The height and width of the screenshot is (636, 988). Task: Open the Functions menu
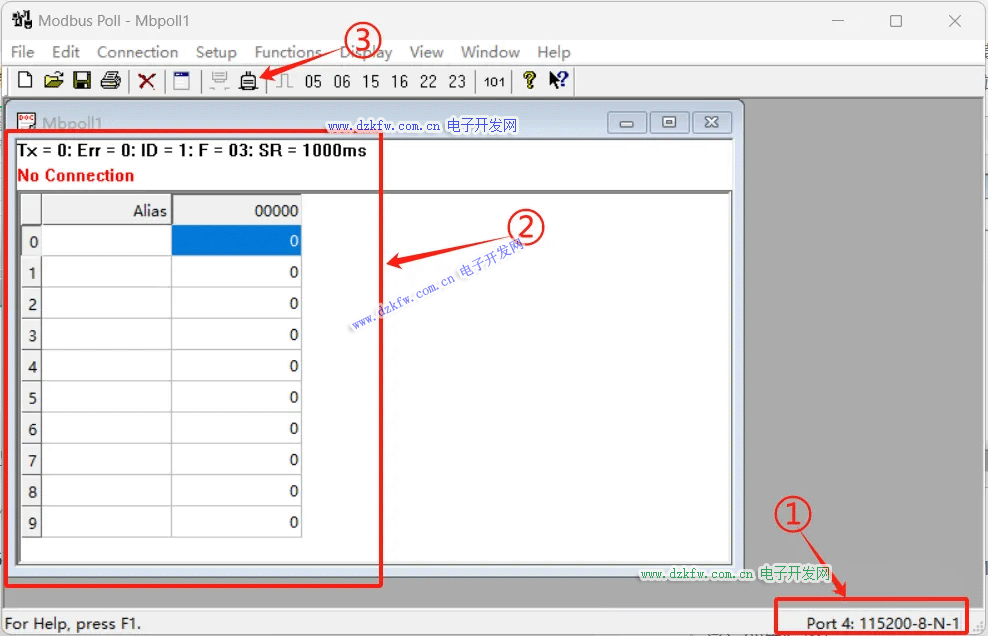click(x=288, y=52)
